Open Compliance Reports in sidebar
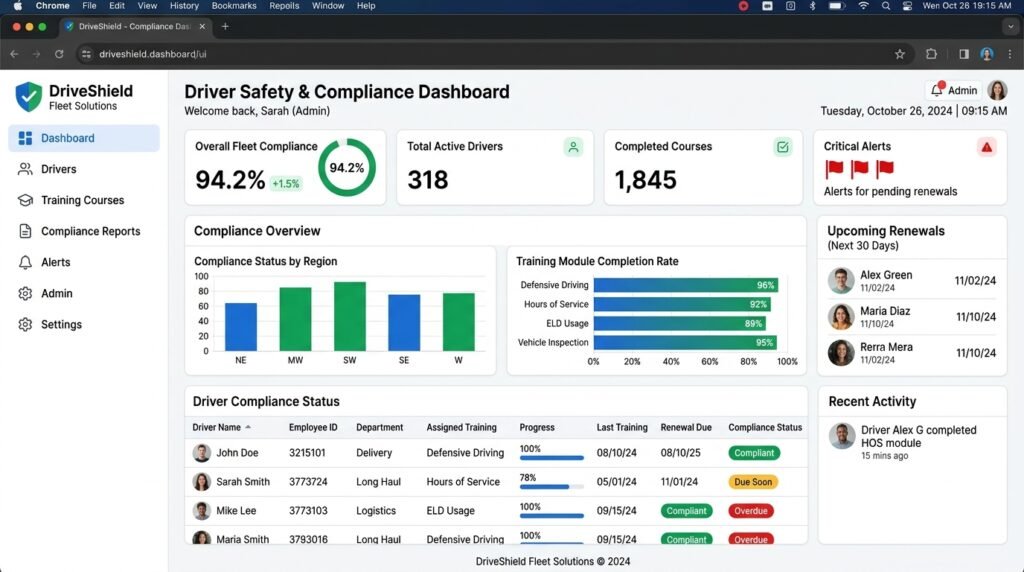 click(84, 231)
